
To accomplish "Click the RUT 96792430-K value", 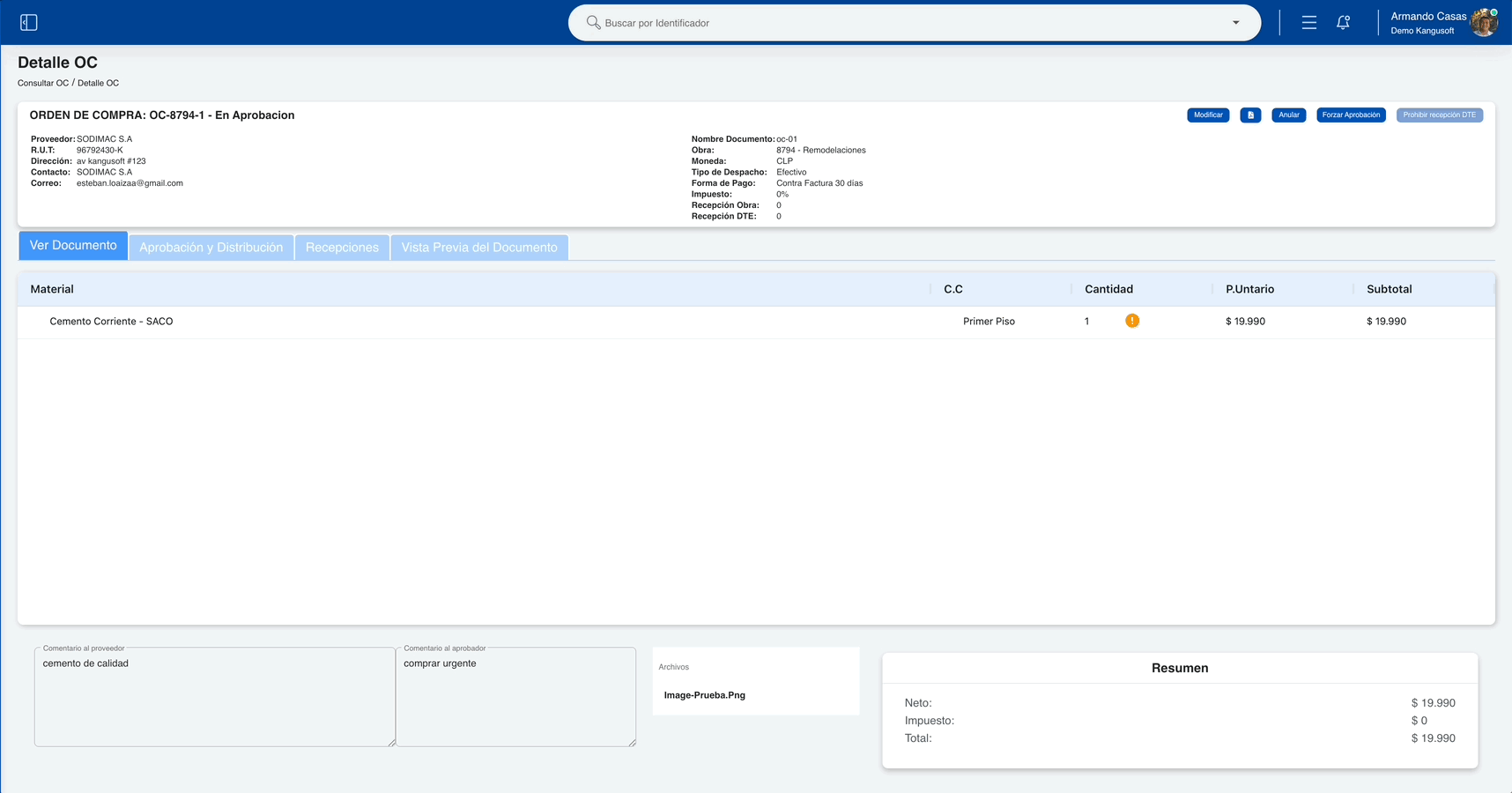I will 100,150.
